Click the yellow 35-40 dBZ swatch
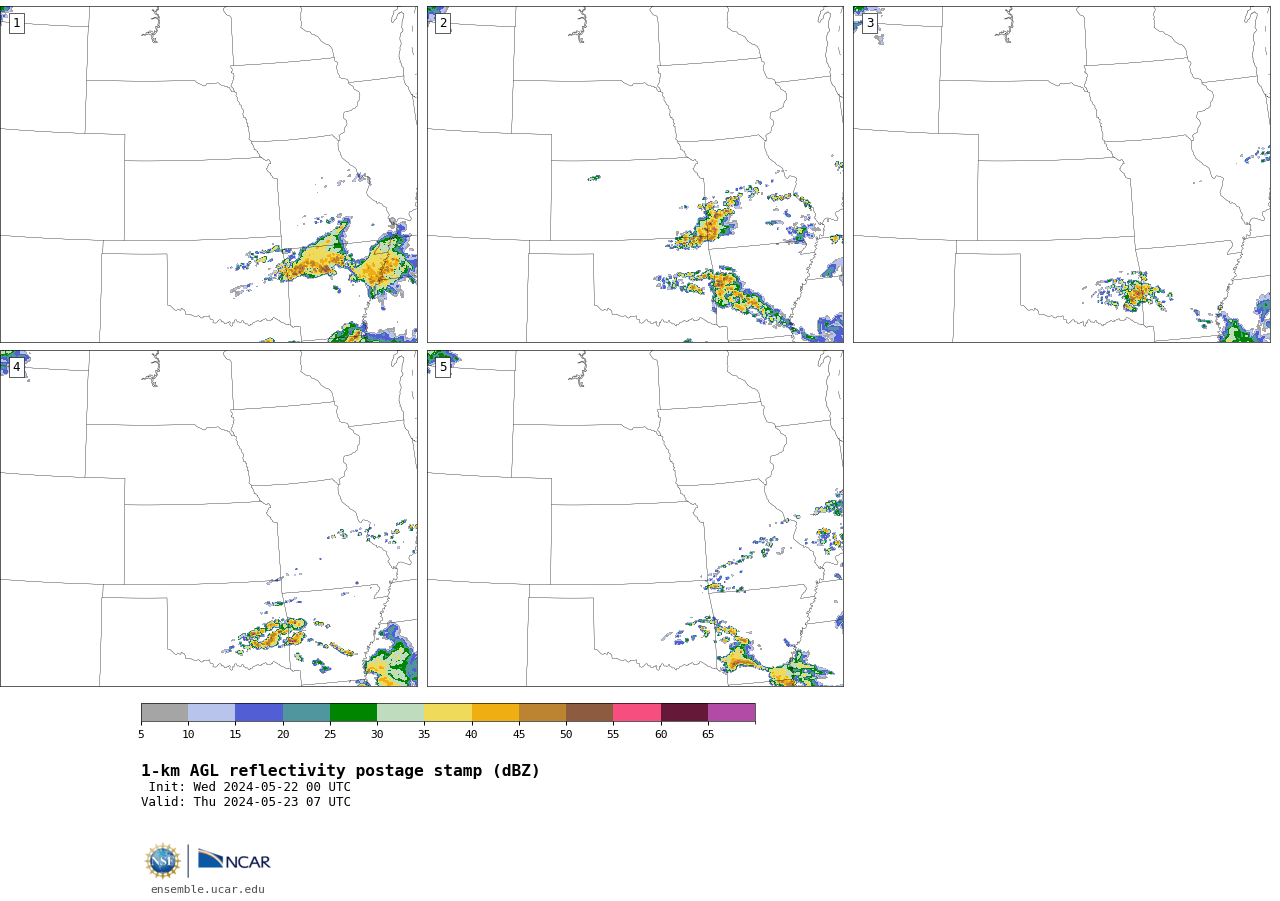Screen dimensions: 1280x901 [448, 712]
